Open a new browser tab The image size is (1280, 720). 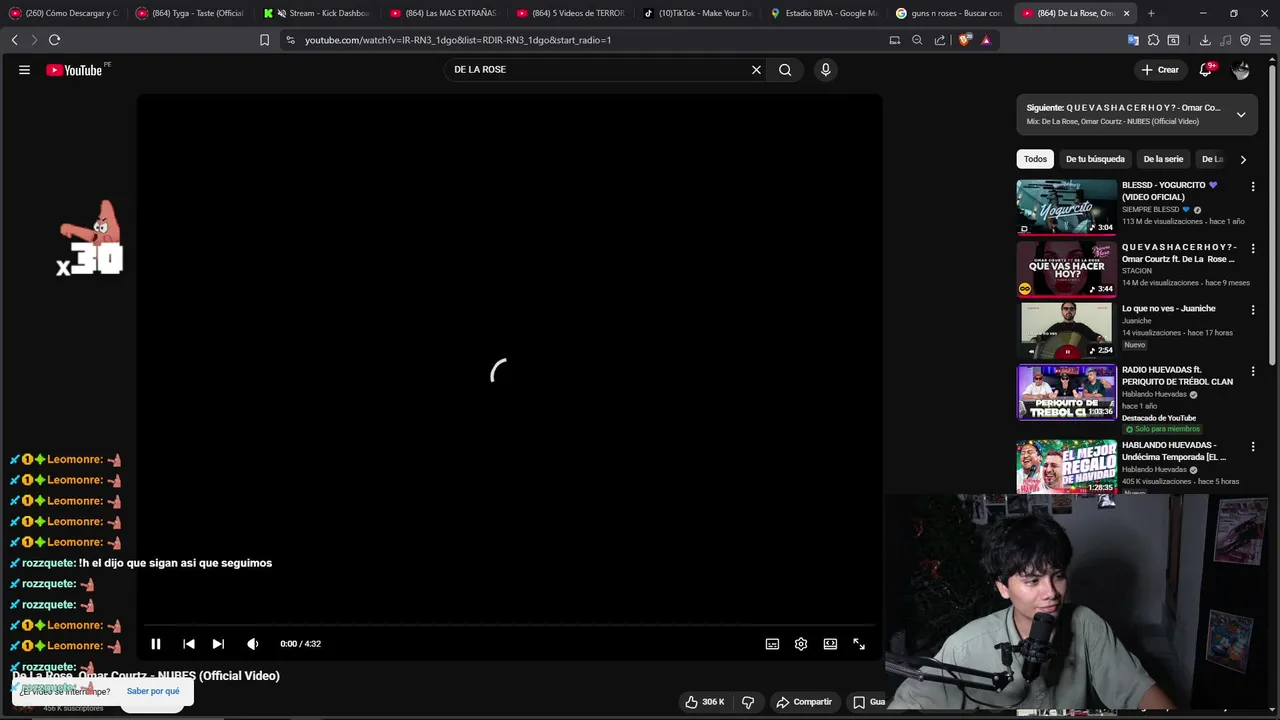1151,13
